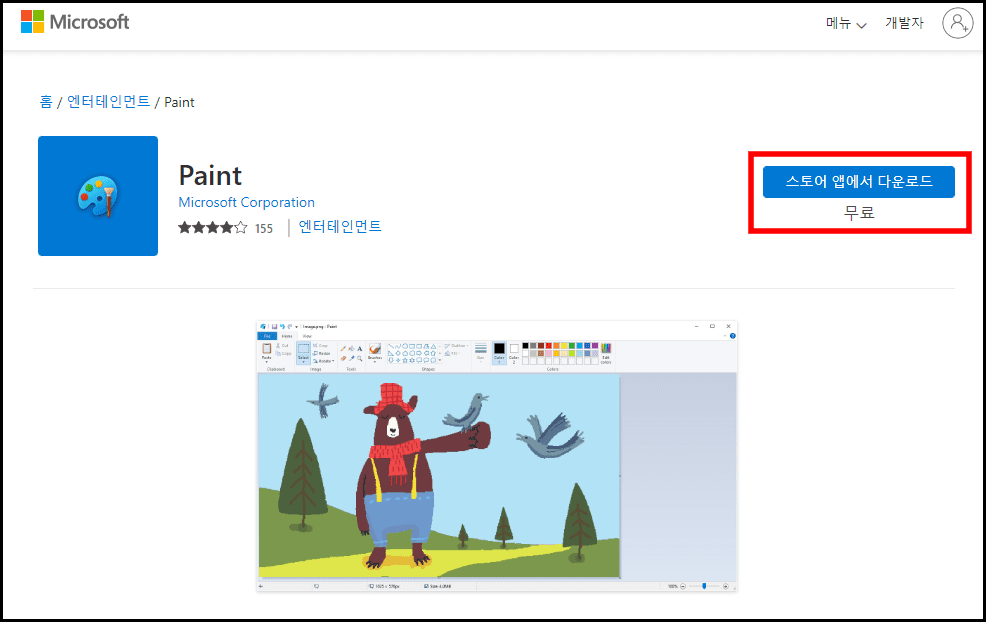This screenshot has width=986, height=622.
Task: Open the 메뉴 dropdown
Action: [846, 23]
